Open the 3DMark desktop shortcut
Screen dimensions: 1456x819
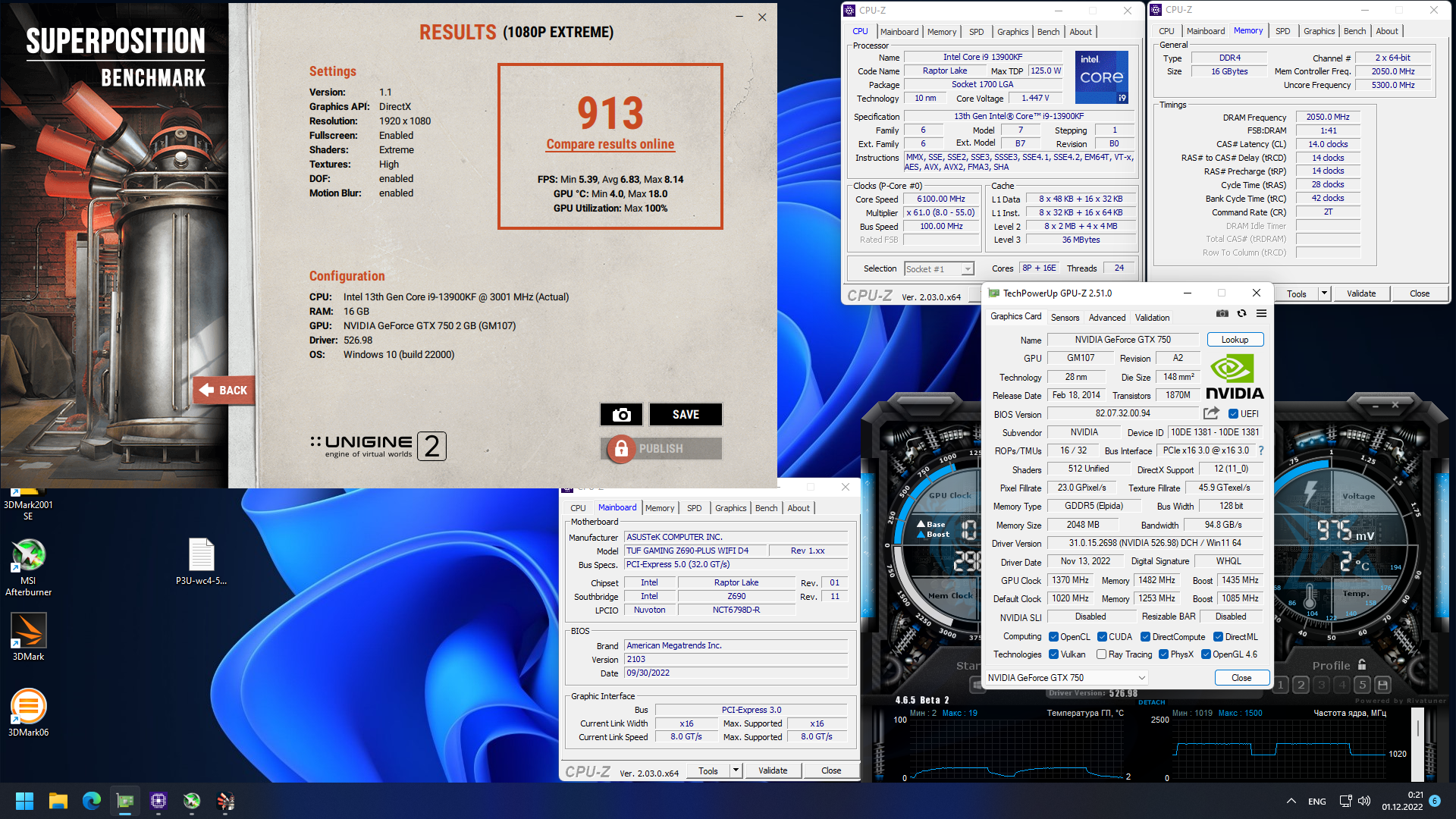pyautogui.click(x=28, y=637)
